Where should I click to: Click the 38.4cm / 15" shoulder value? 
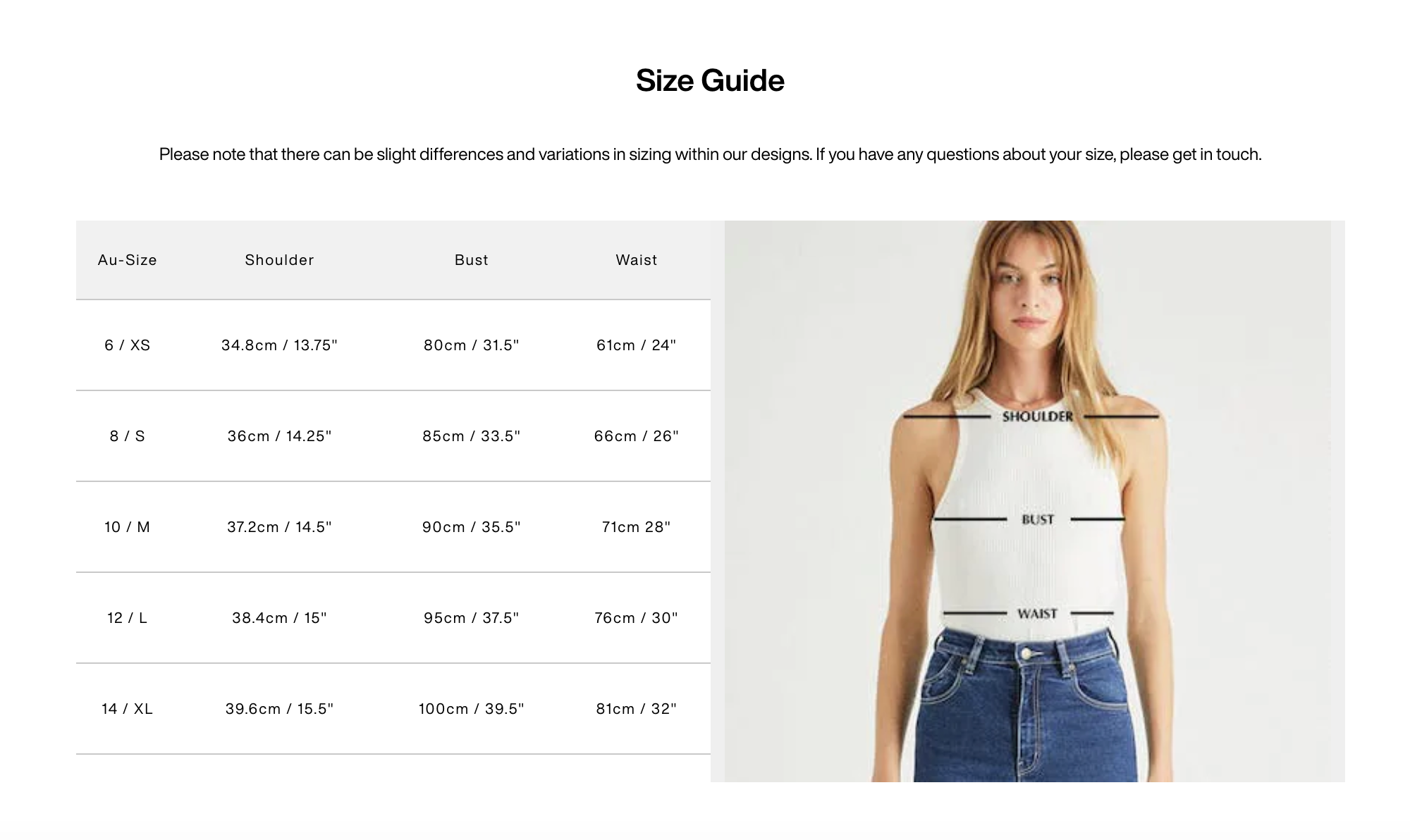click(x=279, y=618)
